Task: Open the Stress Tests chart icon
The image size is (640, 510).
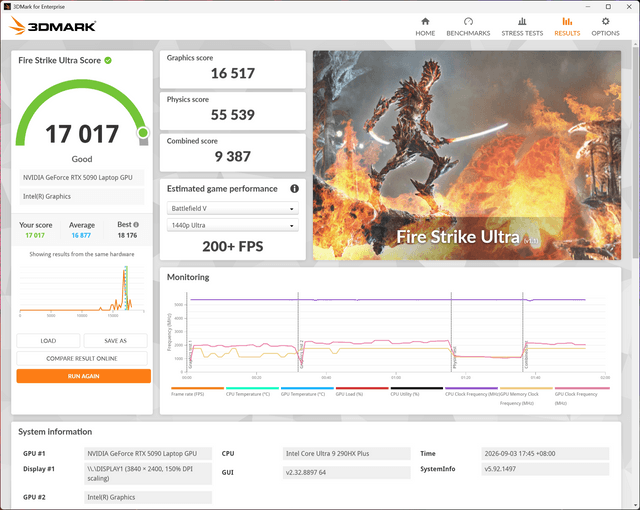Action: (x=522, y=21)
